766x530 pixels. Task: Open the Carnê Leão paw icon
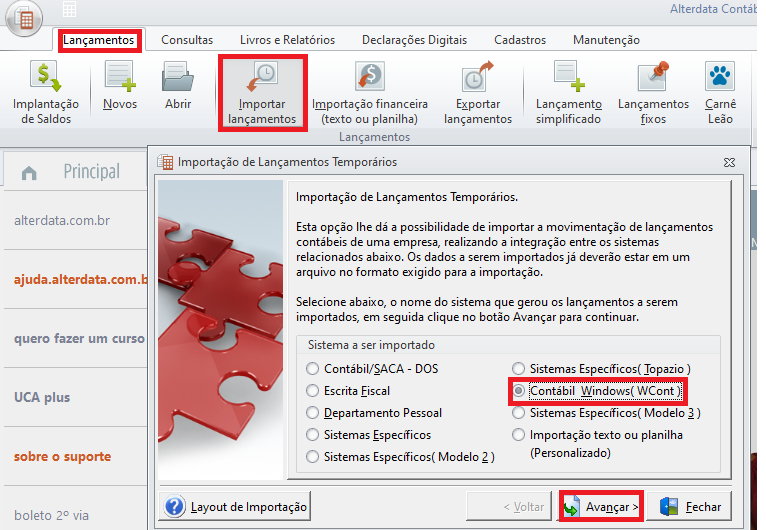720,93
